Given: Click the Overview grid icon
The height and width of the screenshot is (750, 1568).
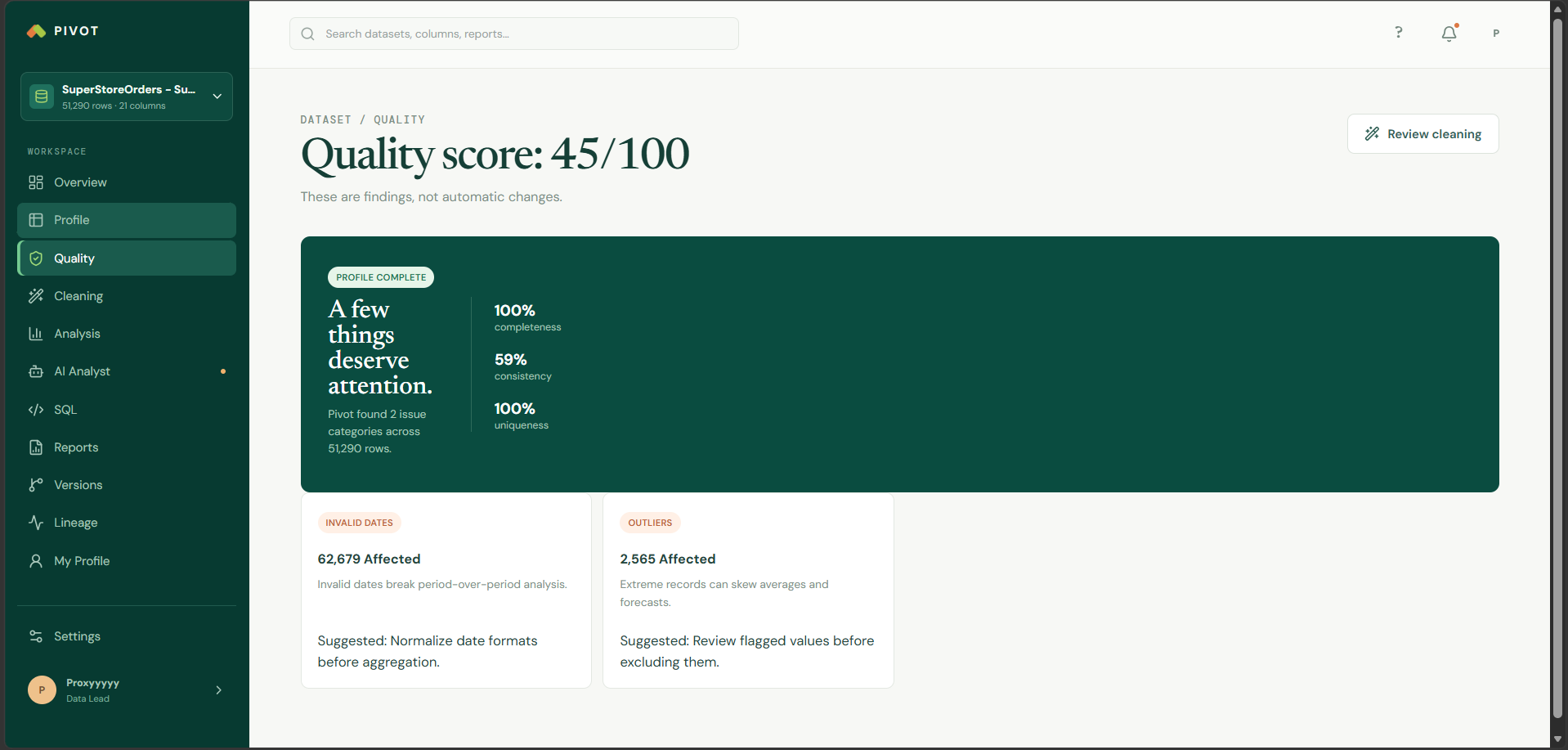Looking at the screenshot, I should click(36, 182).
